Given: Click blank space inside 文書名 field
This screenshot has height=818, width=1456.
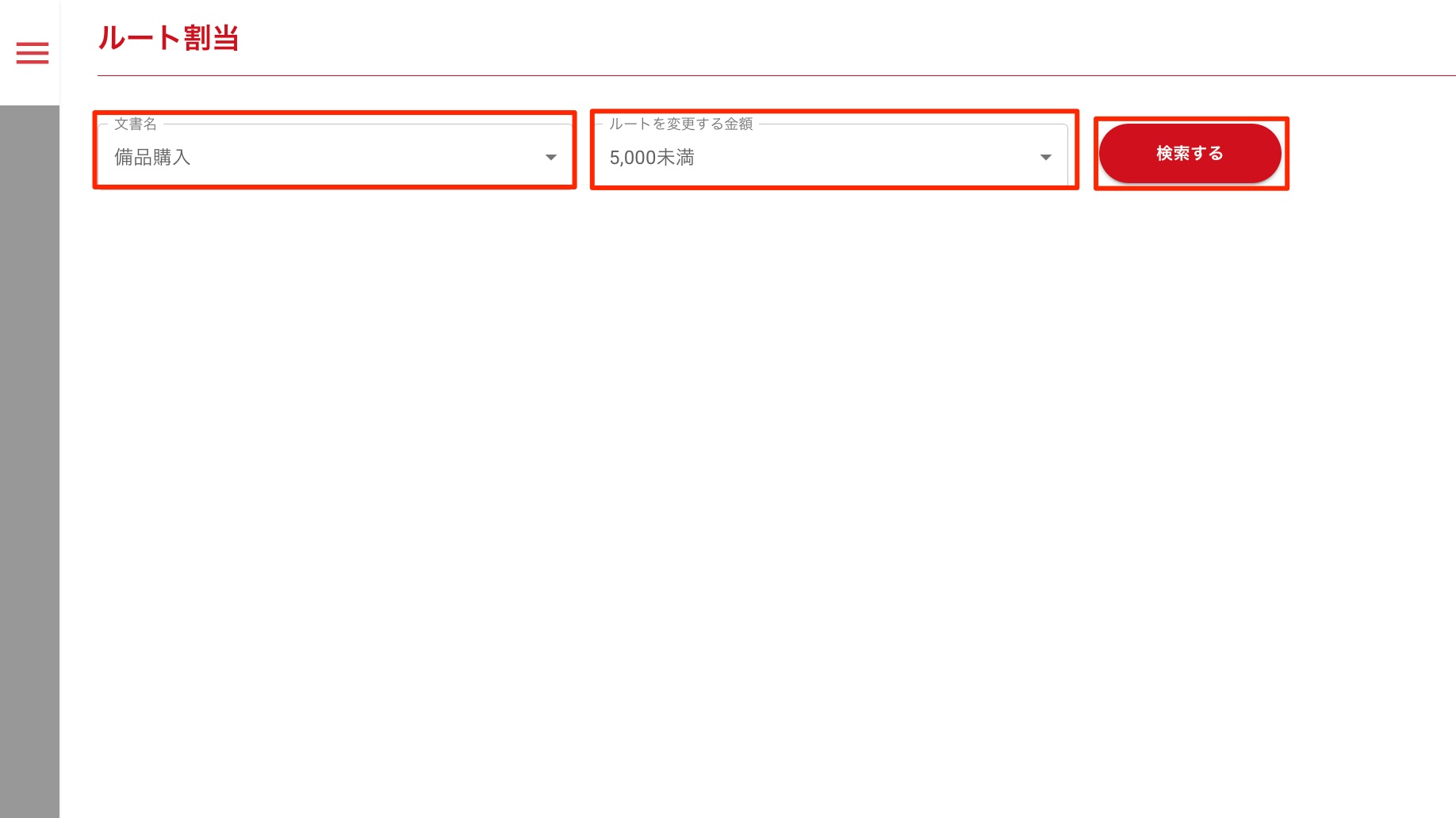Looking at the screenshot, I should tap(365, 158).
